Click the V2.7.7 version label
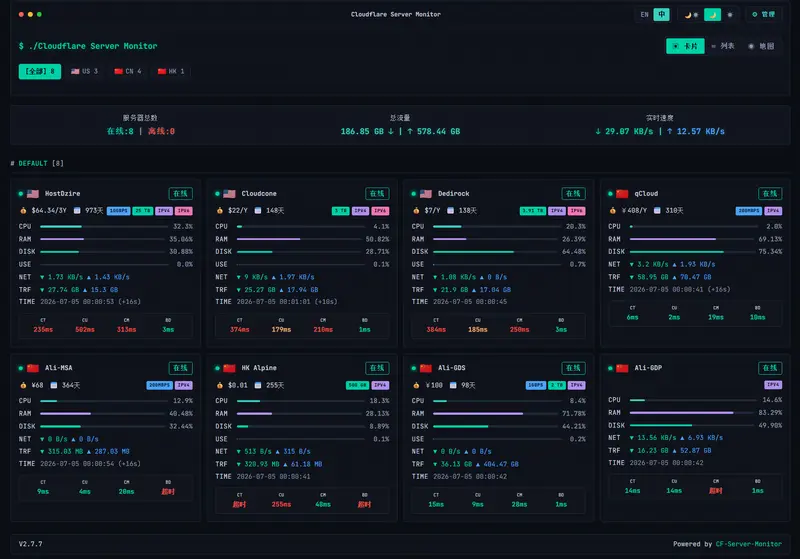Image resolution: width=800 pixels, height=559 pixels. pyautogui.click(x=31, y=544)
